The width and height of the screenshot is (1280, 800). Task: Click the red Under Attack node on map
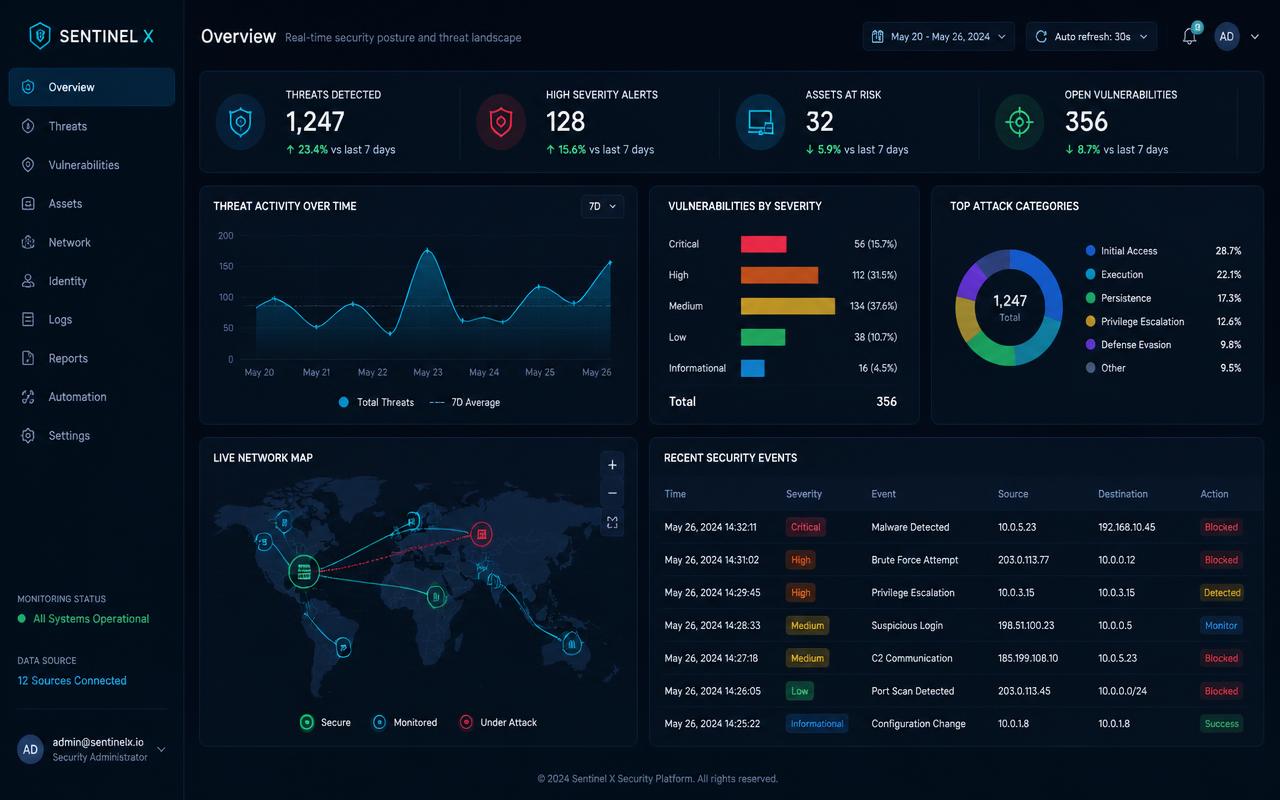point(482,534)
